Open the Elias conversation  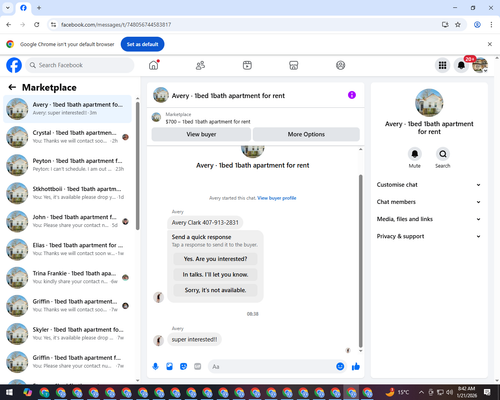click(x=67, y=249)
